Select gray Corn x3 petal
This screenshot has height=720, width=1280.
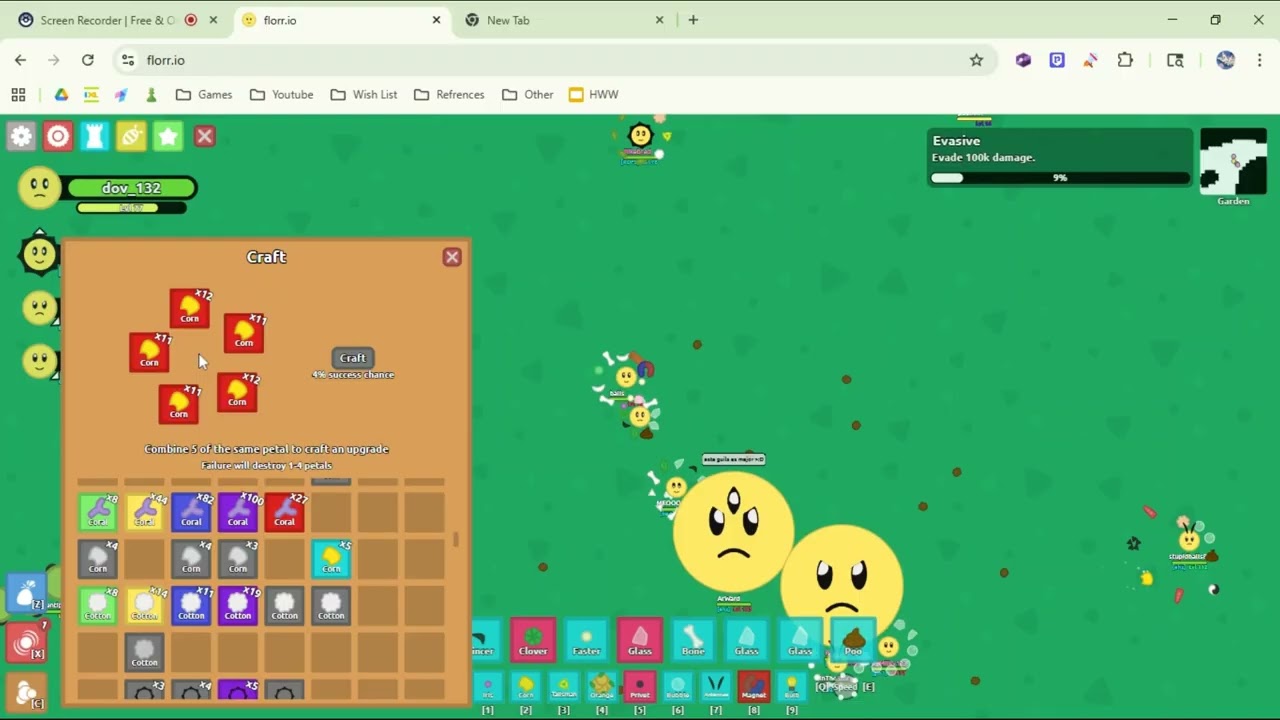238,559
